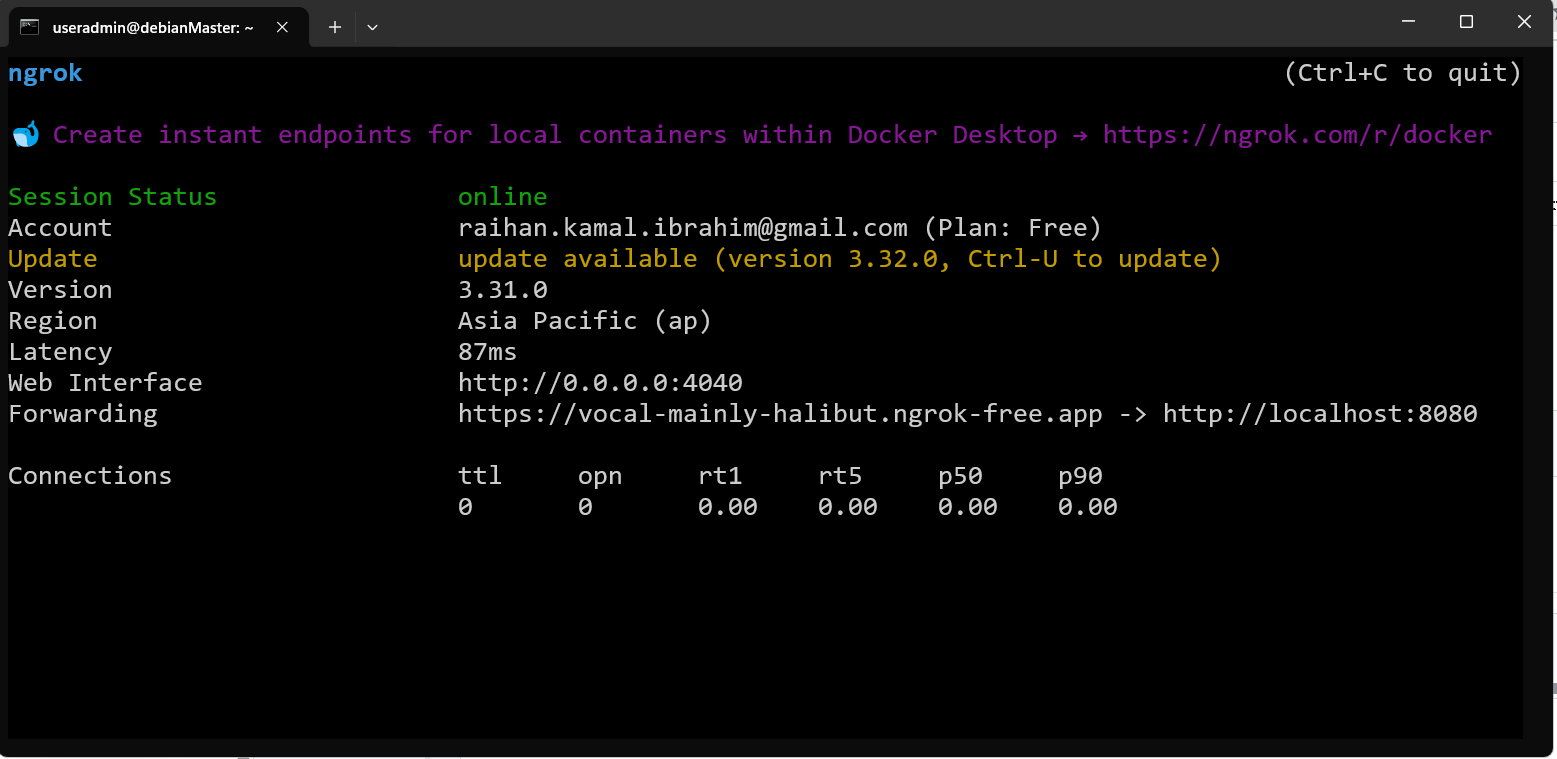This screenshot has height=759, width=1557.
Task: Close the useradmin@debianMaster tab
Action: pos(282,27)
